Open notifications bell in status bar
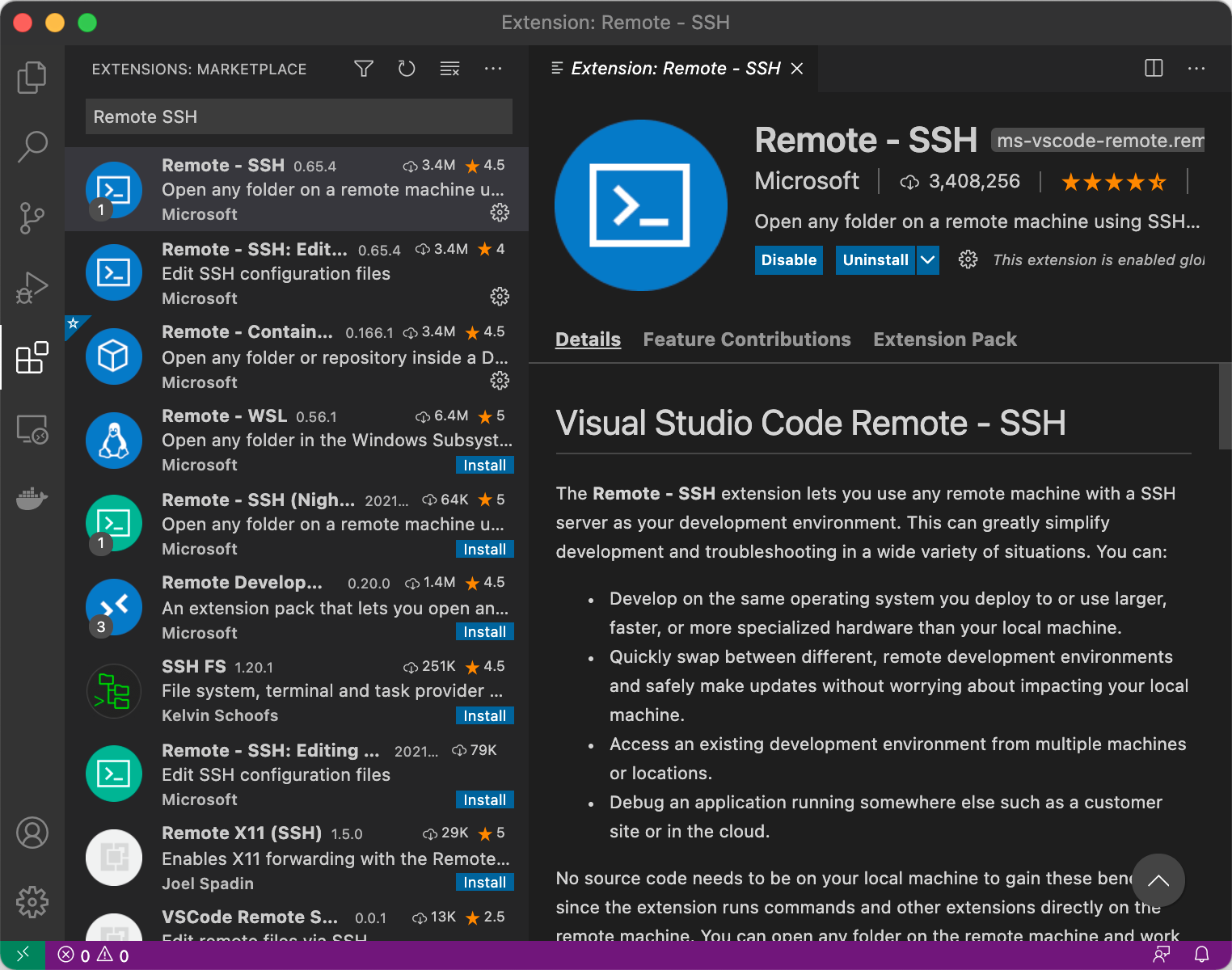 point(1202,955)
